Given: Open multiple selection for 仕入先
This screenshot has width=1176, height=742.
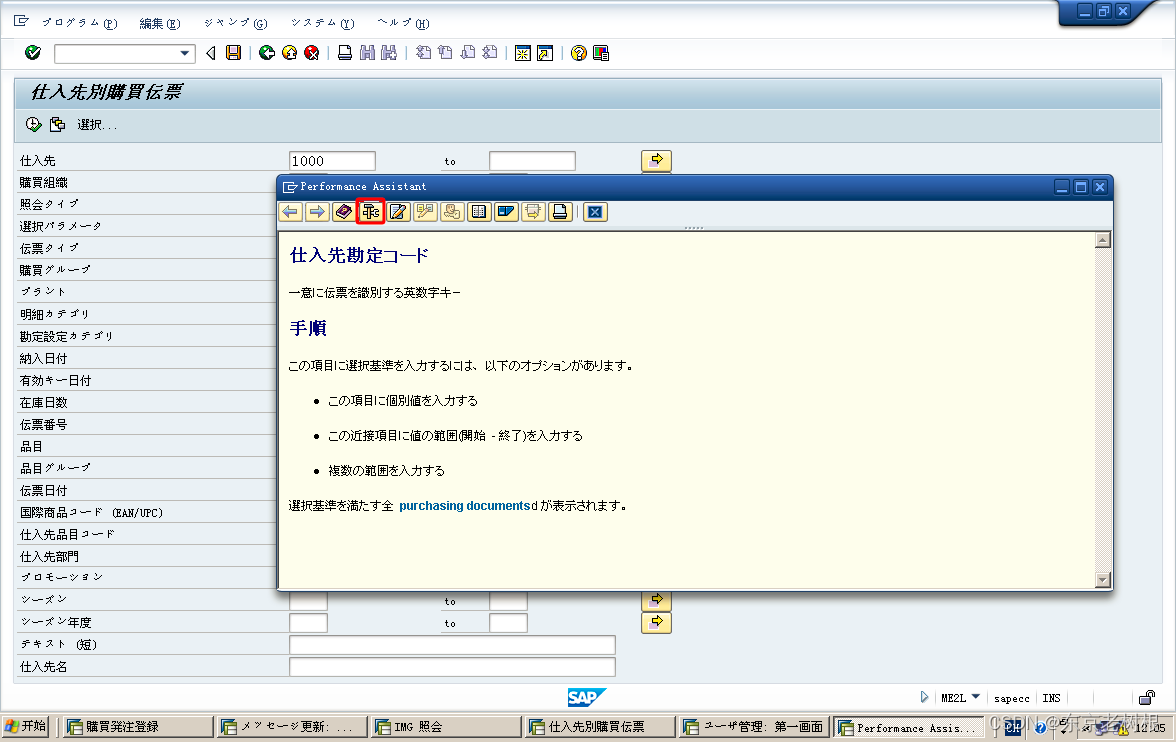Looking at the screenshot, I should [656, 160].
